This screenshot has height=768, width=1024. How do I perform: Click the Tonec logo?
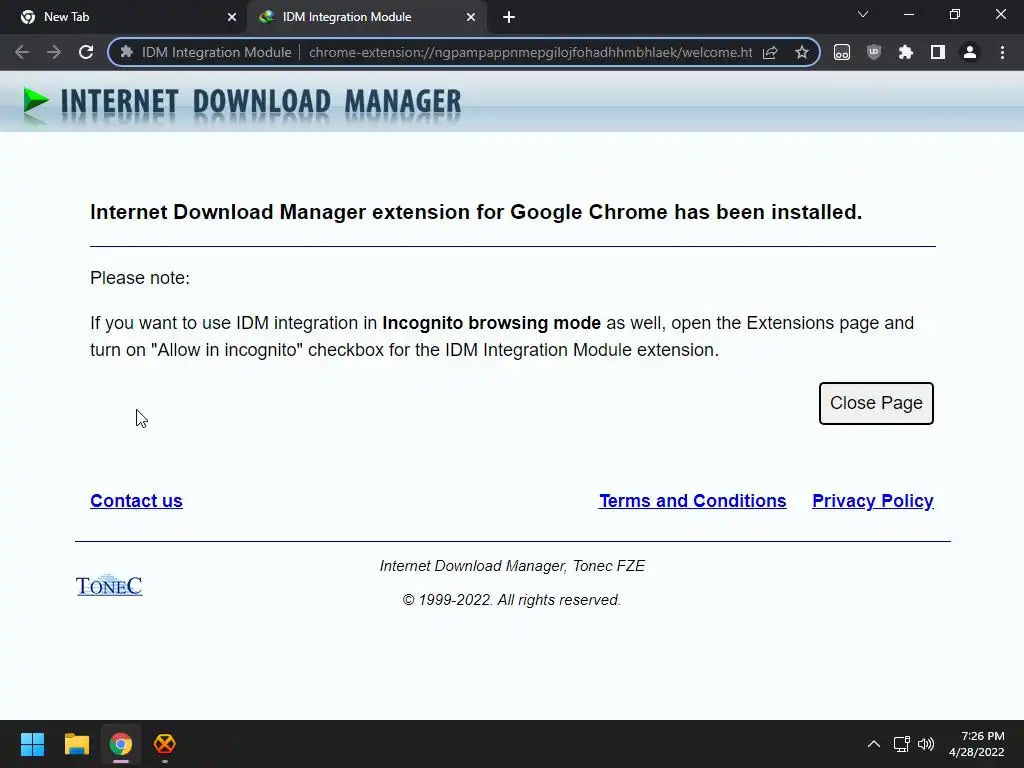[x=109, y=585]
